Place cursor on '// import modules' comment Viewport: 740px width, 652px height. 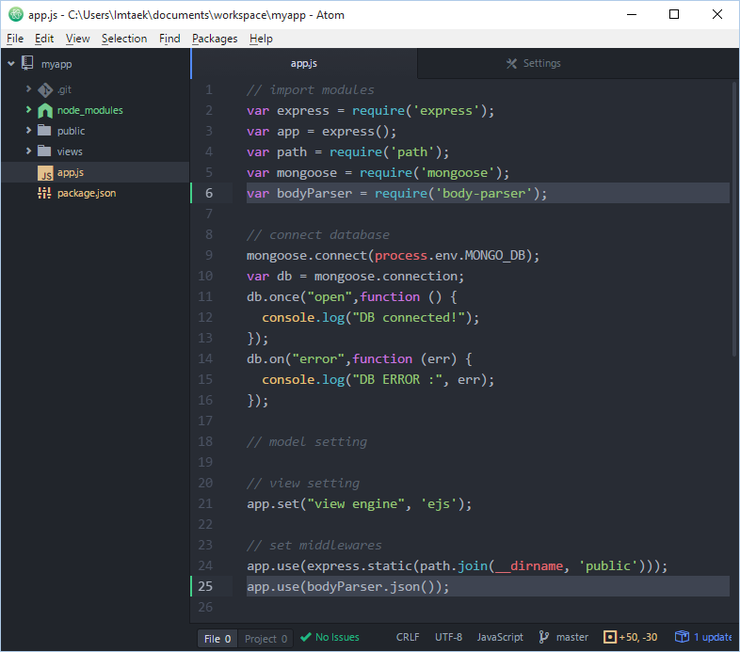click(x=310, y=90)
